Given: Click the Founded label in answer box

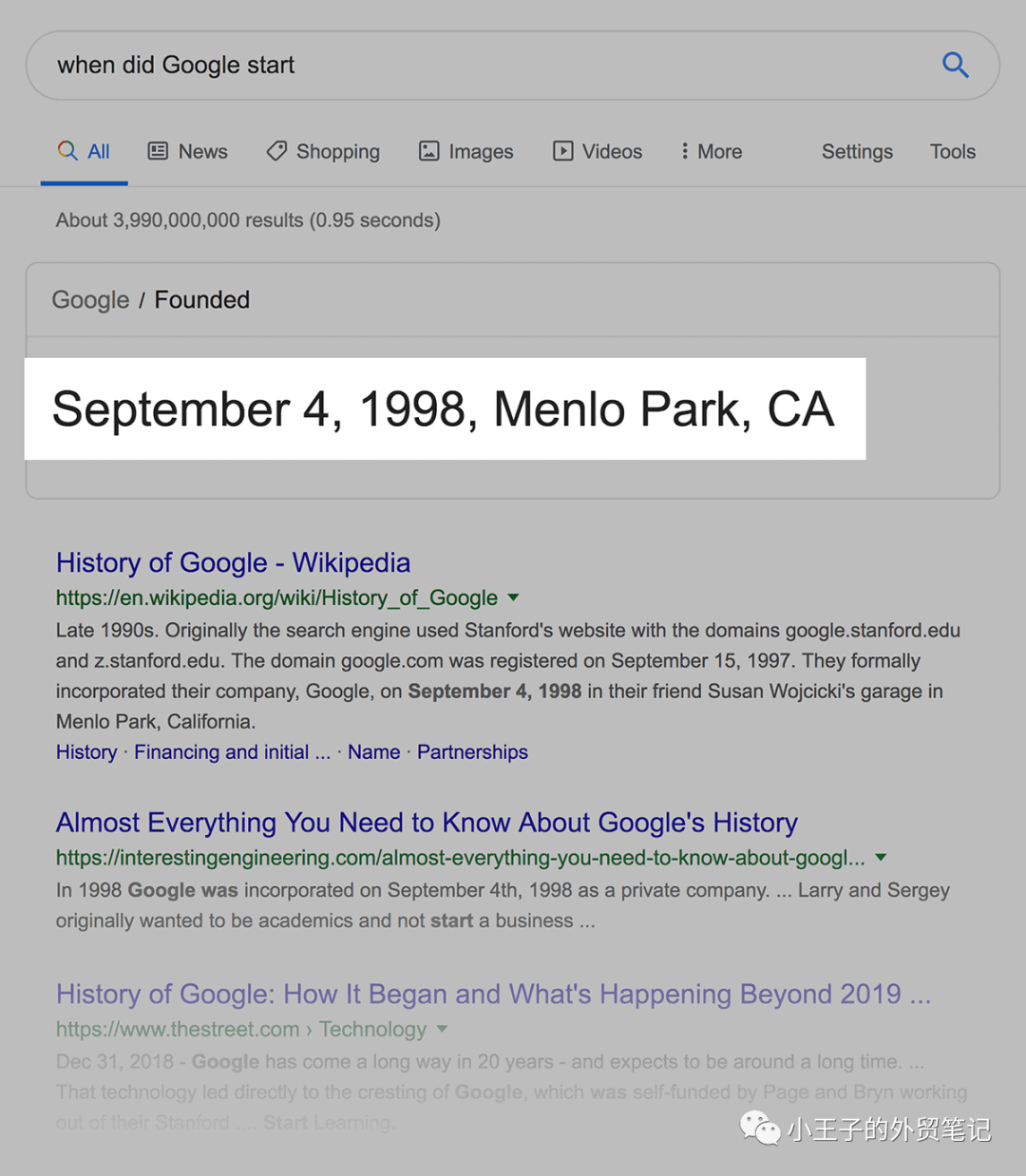Looking at the screenshot, I should pyautogui.click(x=202, y=300).
